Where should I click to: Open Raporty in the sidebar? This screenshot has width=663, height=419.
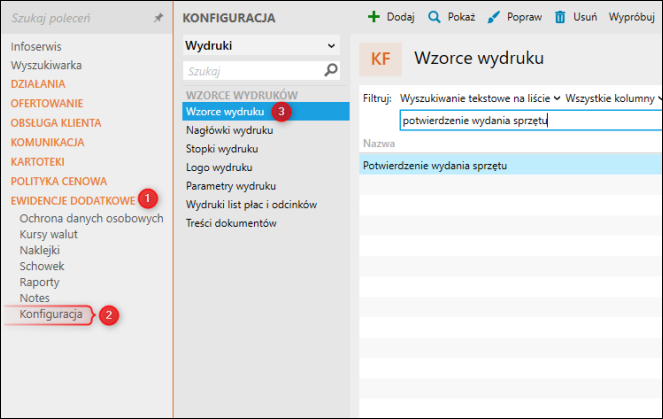click(x=39, y=282)
